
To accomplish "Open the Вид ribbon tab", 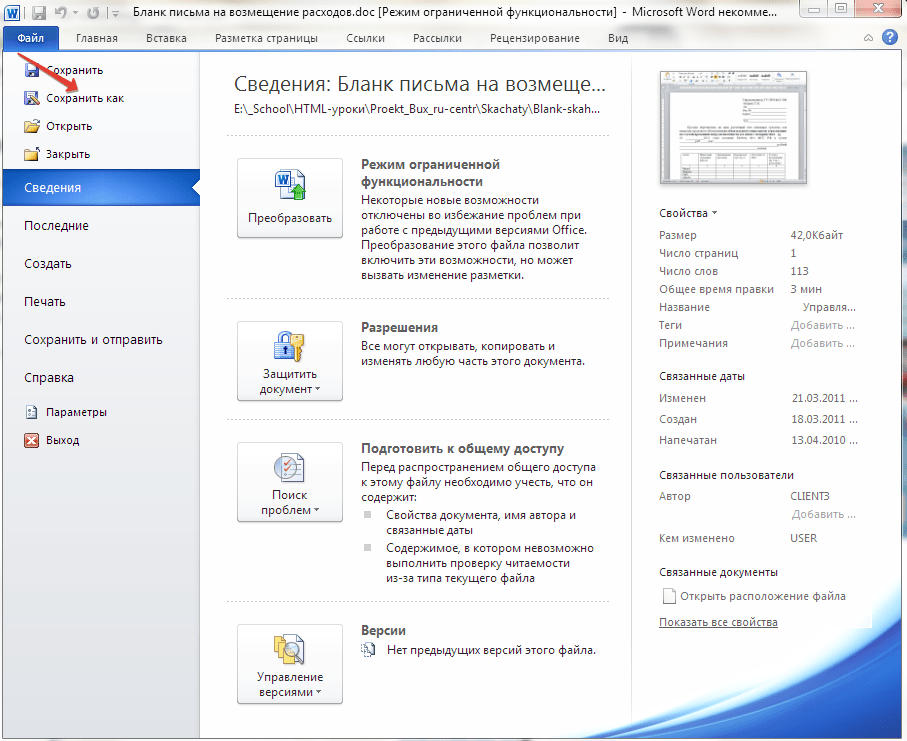I will coord(618,38).
